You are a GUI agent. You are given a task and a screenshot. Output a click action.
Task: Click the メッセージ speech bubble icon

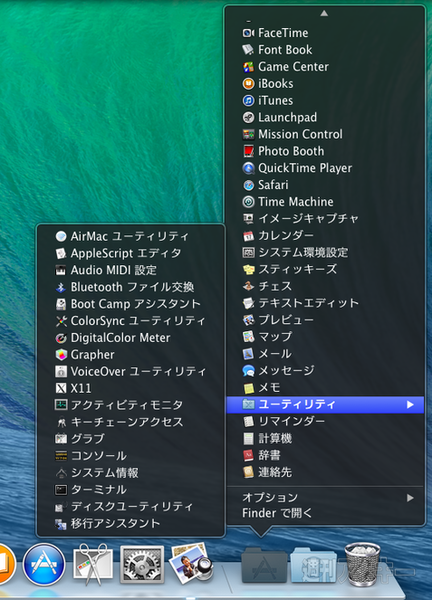coord(248,370)
